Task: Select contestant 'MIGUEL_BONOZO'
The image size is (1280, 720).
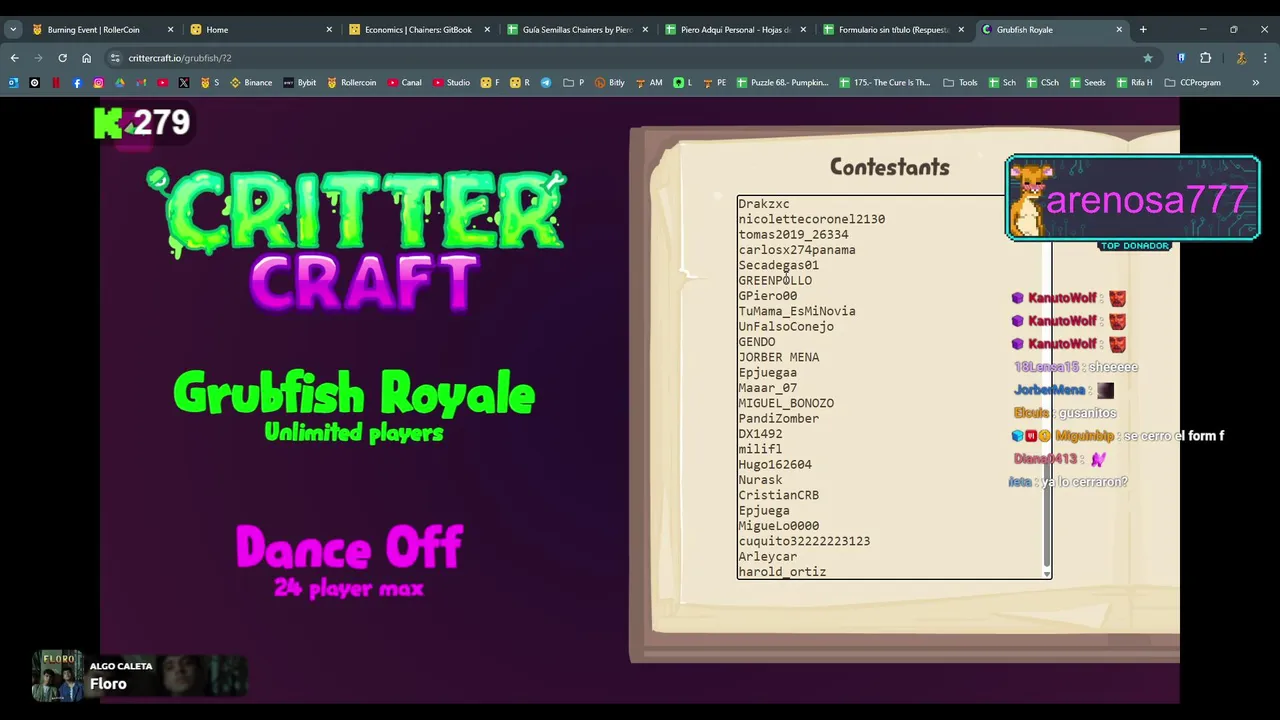Action: tap(786, 403)
